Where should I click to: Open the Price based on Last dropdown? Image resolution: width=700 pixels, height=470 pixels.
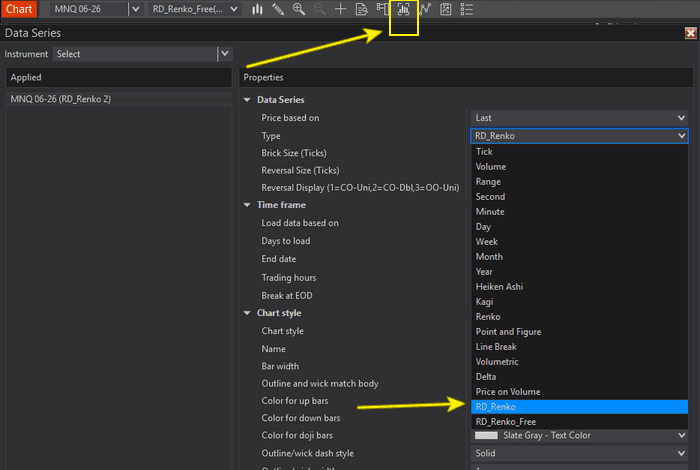pyautogui.click(x=579, y=118)
